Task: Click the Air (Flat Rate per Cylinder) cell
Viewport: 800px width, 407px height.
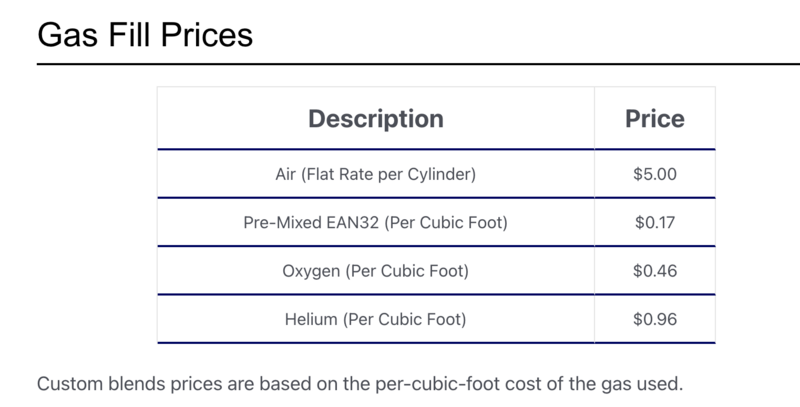Action: click(375, 174)
